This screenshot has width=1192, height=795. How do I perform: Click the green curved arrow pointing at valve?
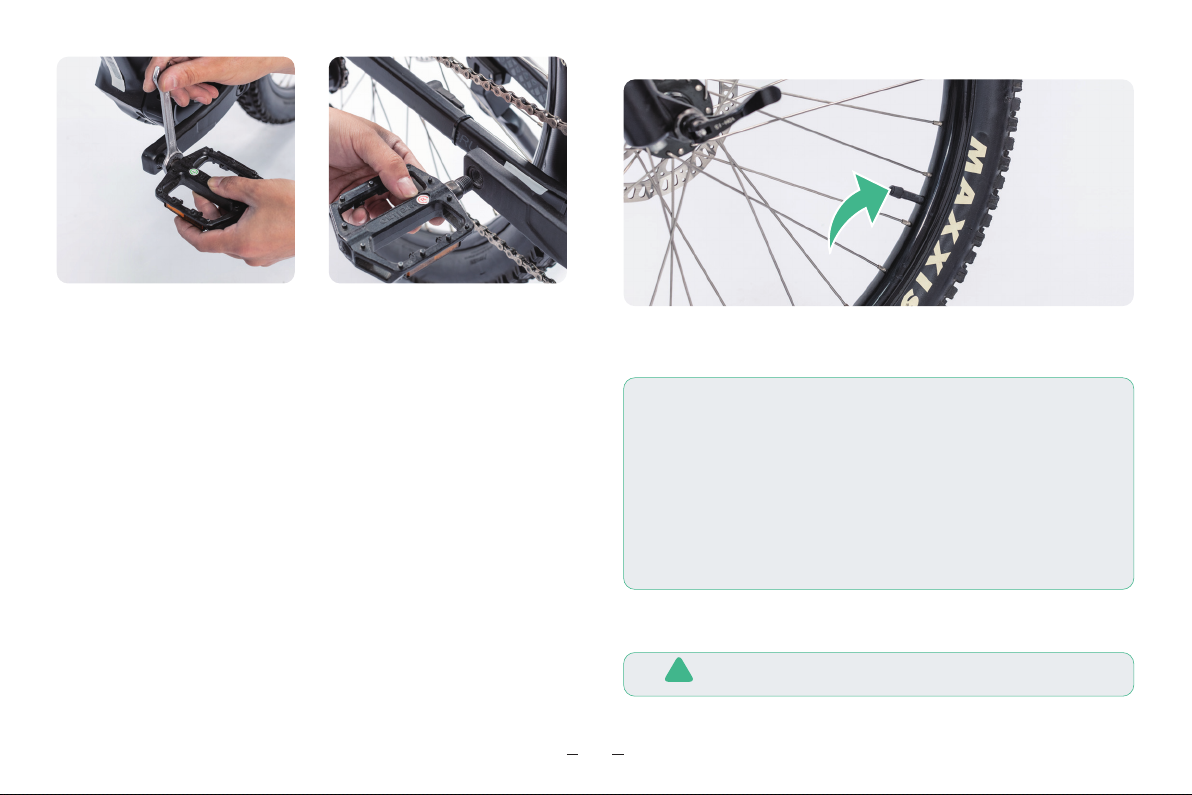858,211
